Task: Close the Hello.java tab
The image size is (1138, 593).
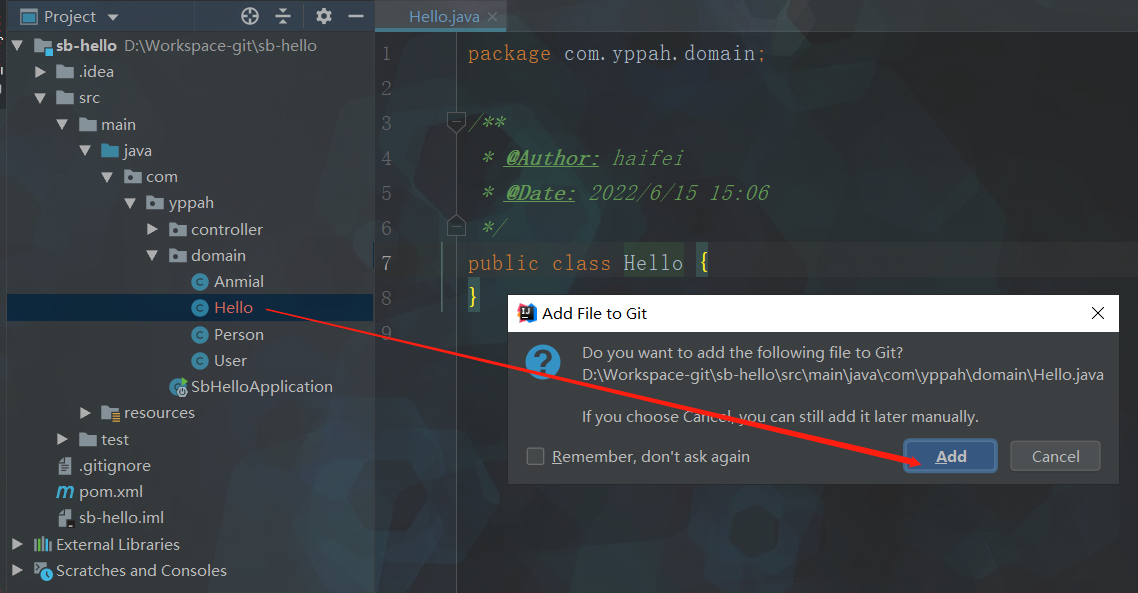Action: tap(492, 17)
